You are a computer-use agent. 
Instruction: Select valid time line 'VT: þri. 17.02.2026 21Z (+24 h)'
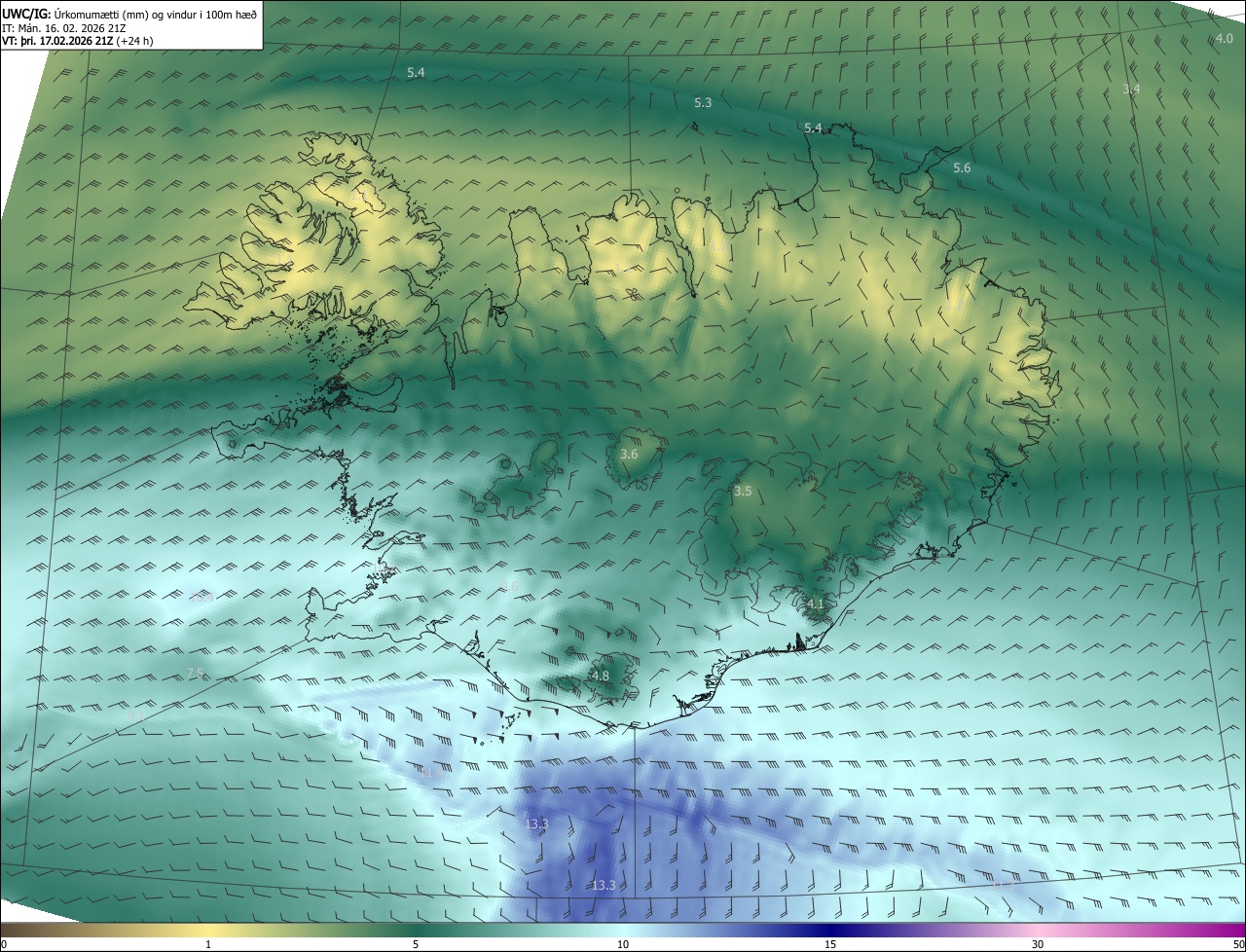point(78,41)
